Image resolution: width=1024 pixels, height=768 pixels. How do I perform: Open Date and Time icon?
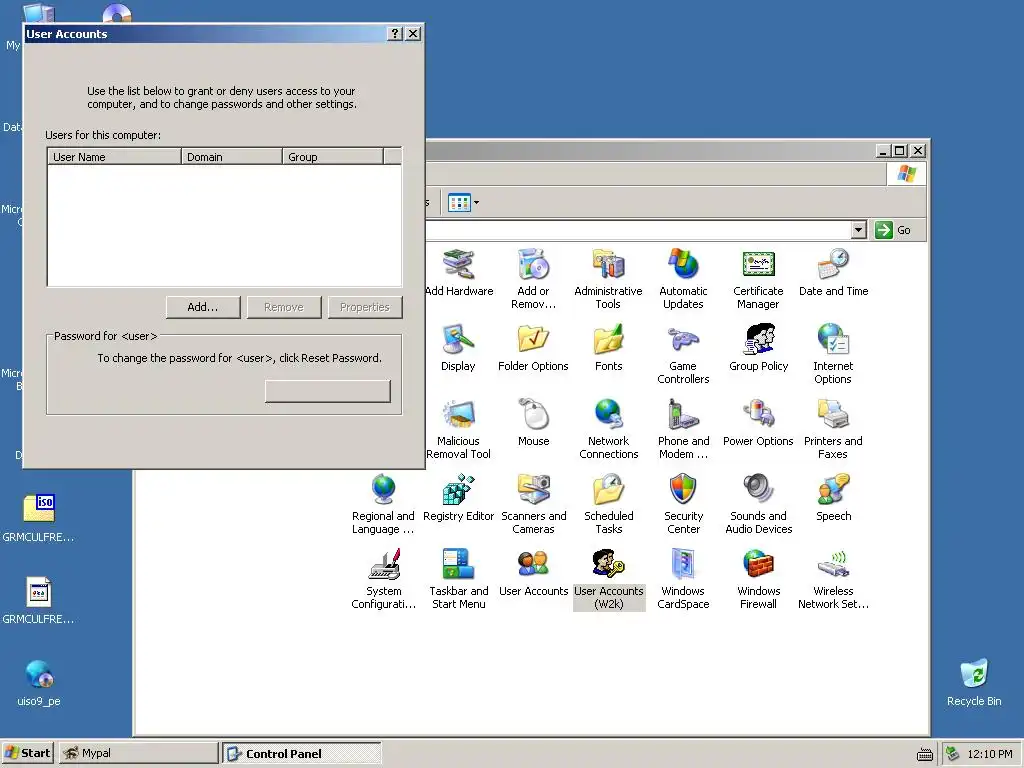pyautogui.click(x=833, y=264)
